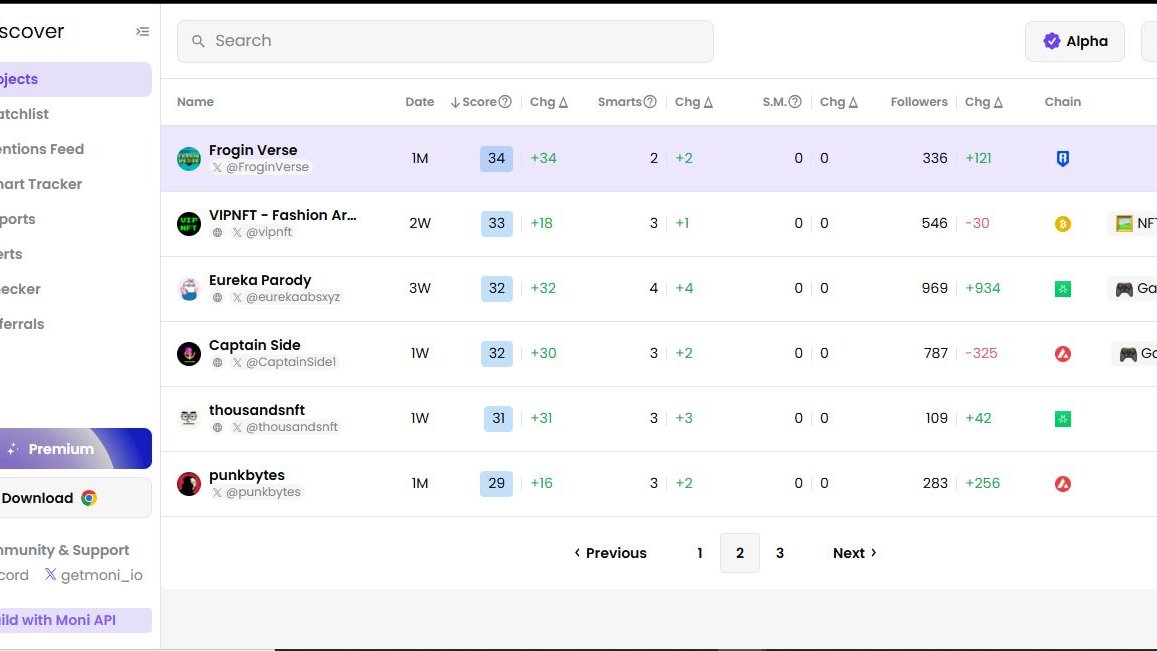
Task: Click the chain icon for Eureka Parody
Action: [1063, 289]
